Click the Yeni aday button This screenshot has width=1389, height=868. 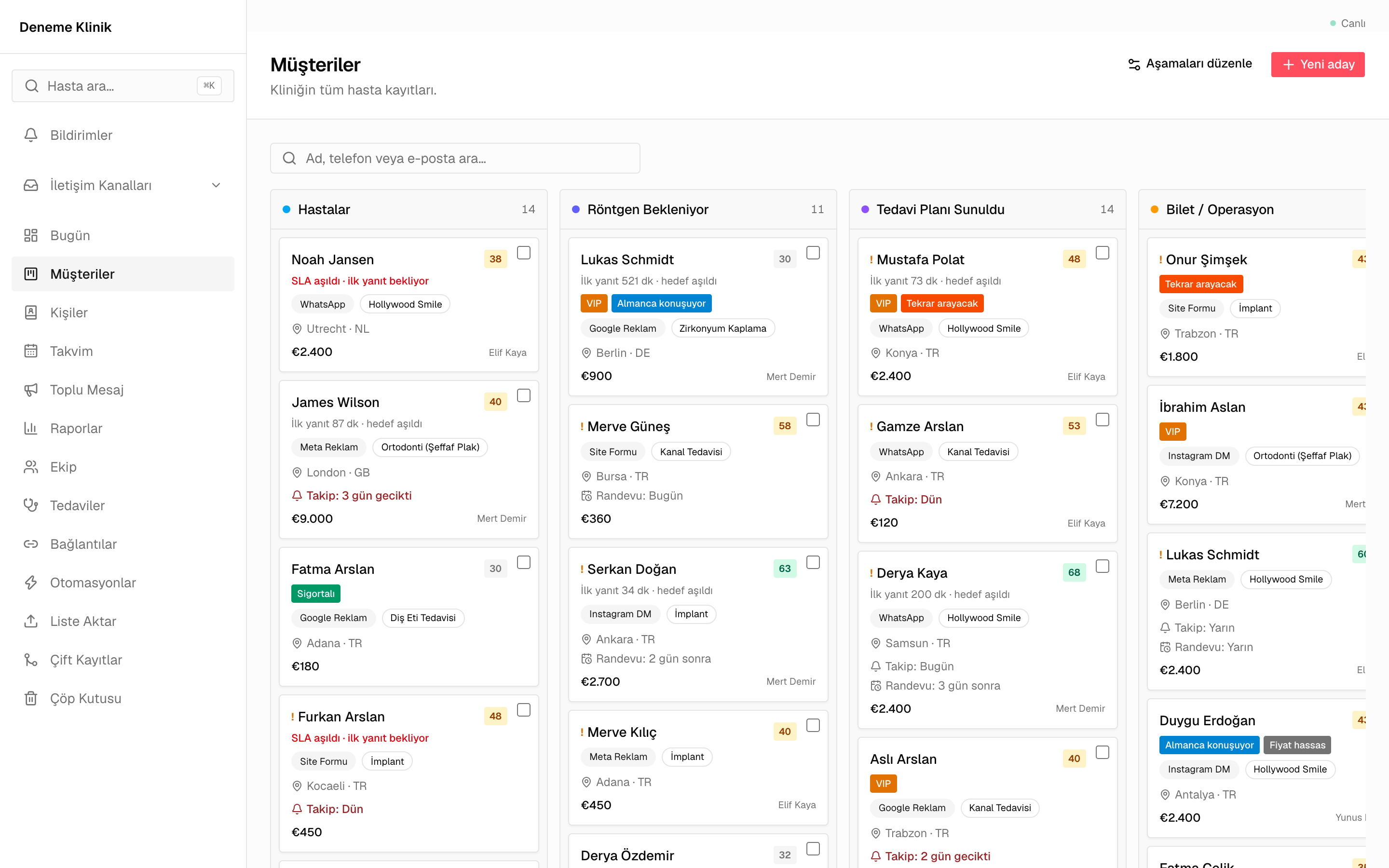[1318, 64]
